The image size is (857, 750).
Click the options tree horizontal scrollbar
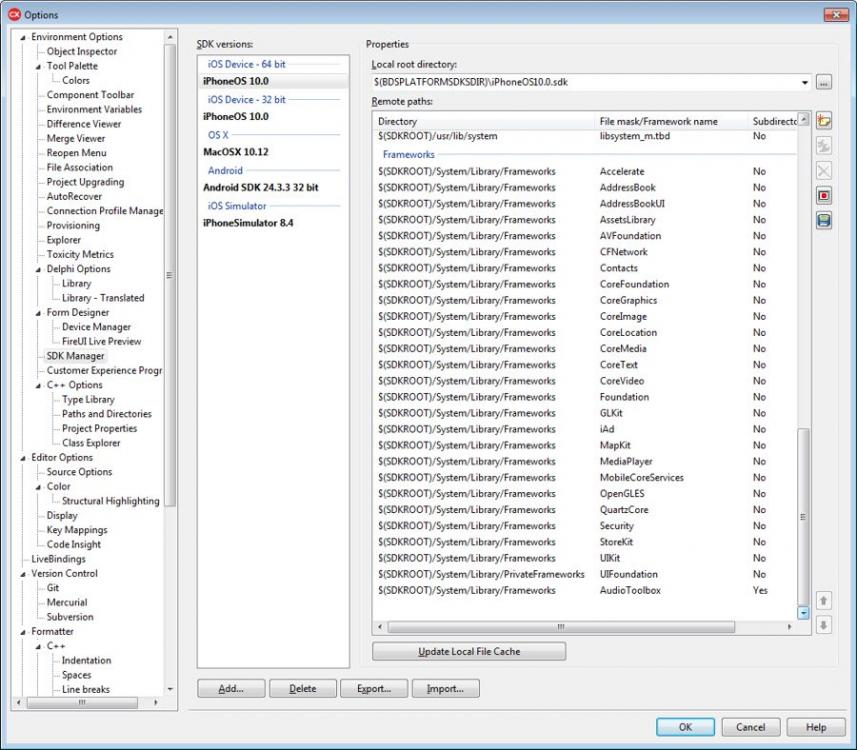(x=83, y=702)
